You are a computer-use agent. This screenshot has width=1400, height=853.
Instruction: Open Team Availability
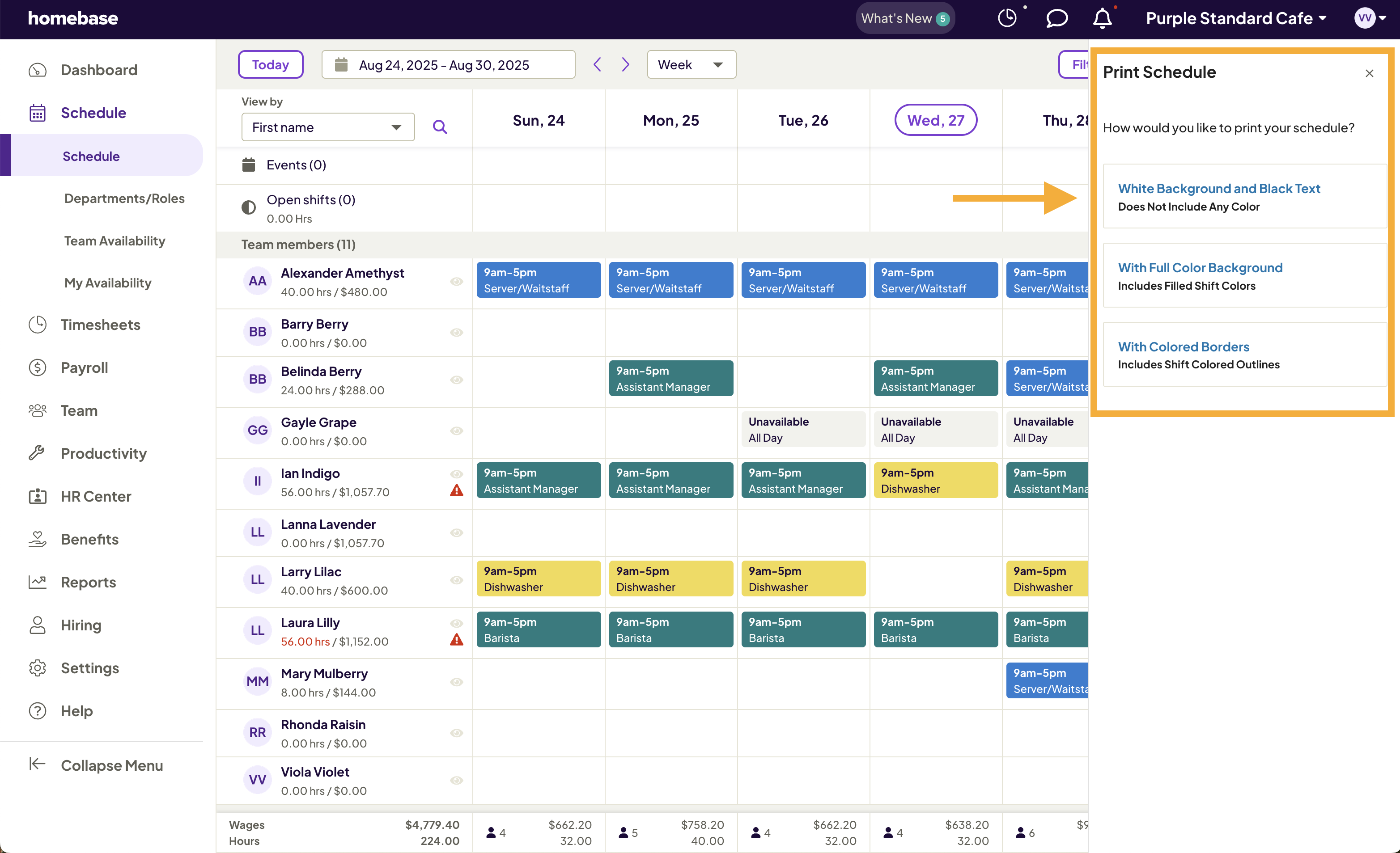(x=114, y=240)
